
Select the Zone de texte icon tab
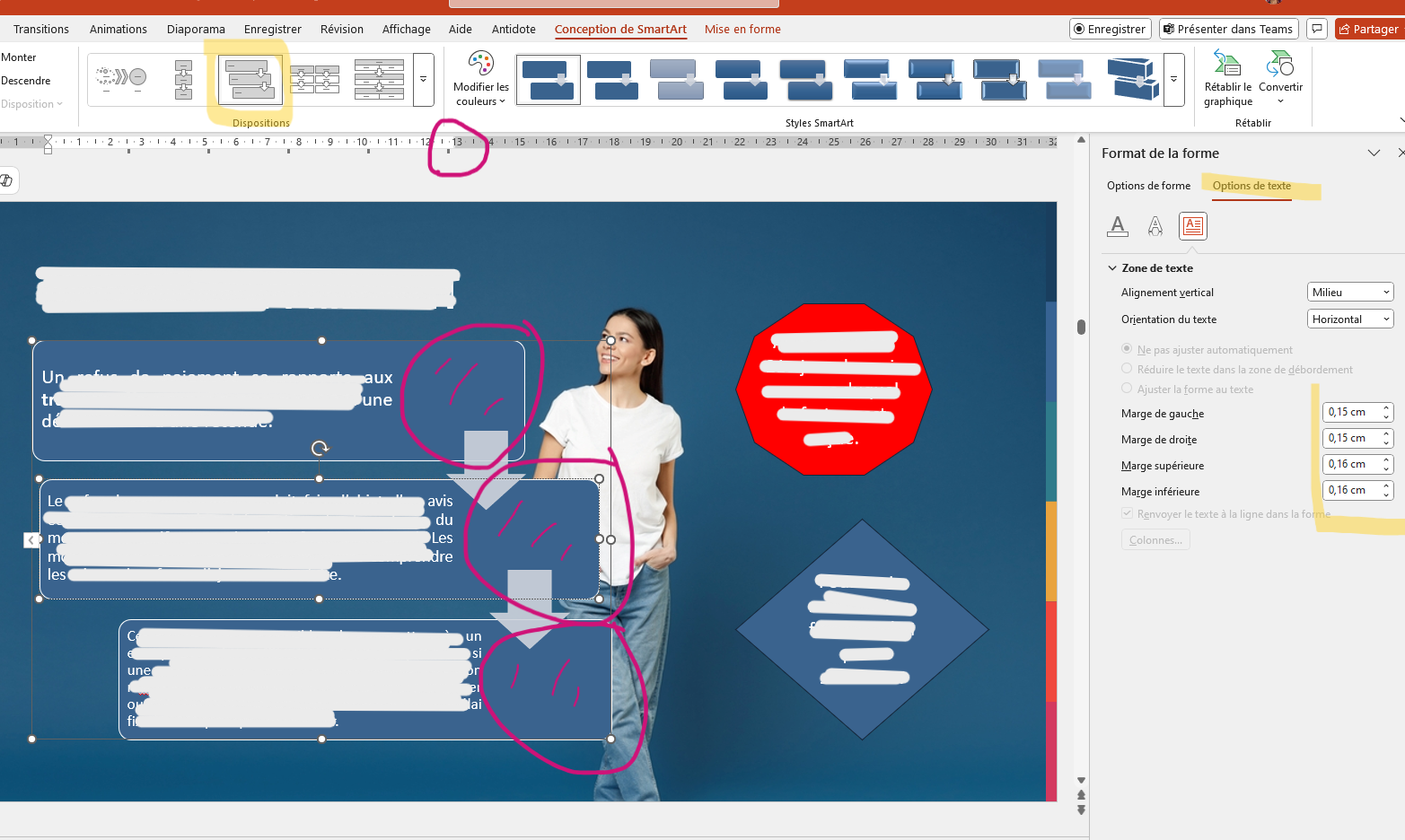(x=1193, y=226)
